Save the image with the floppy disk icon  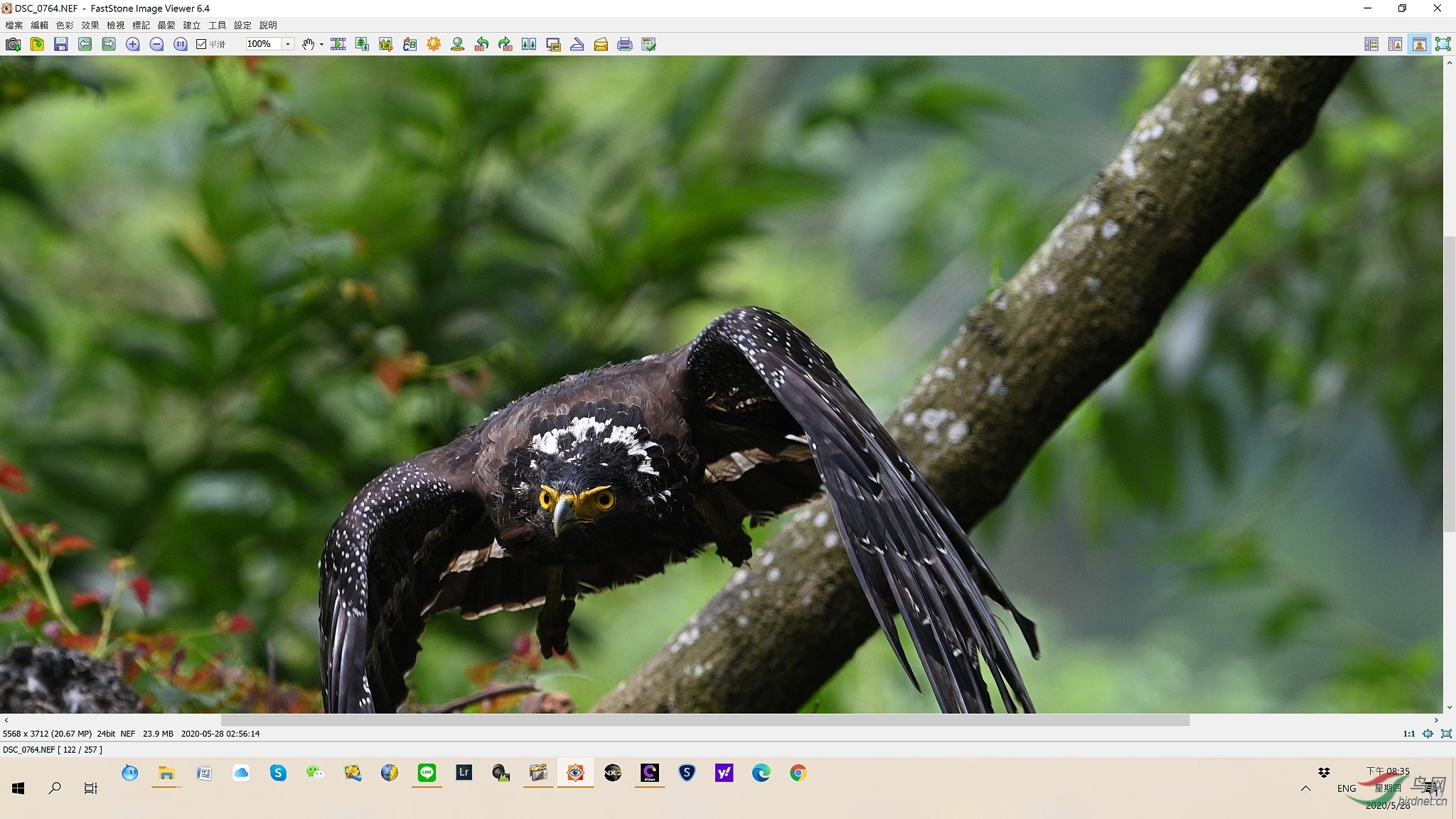61,44
